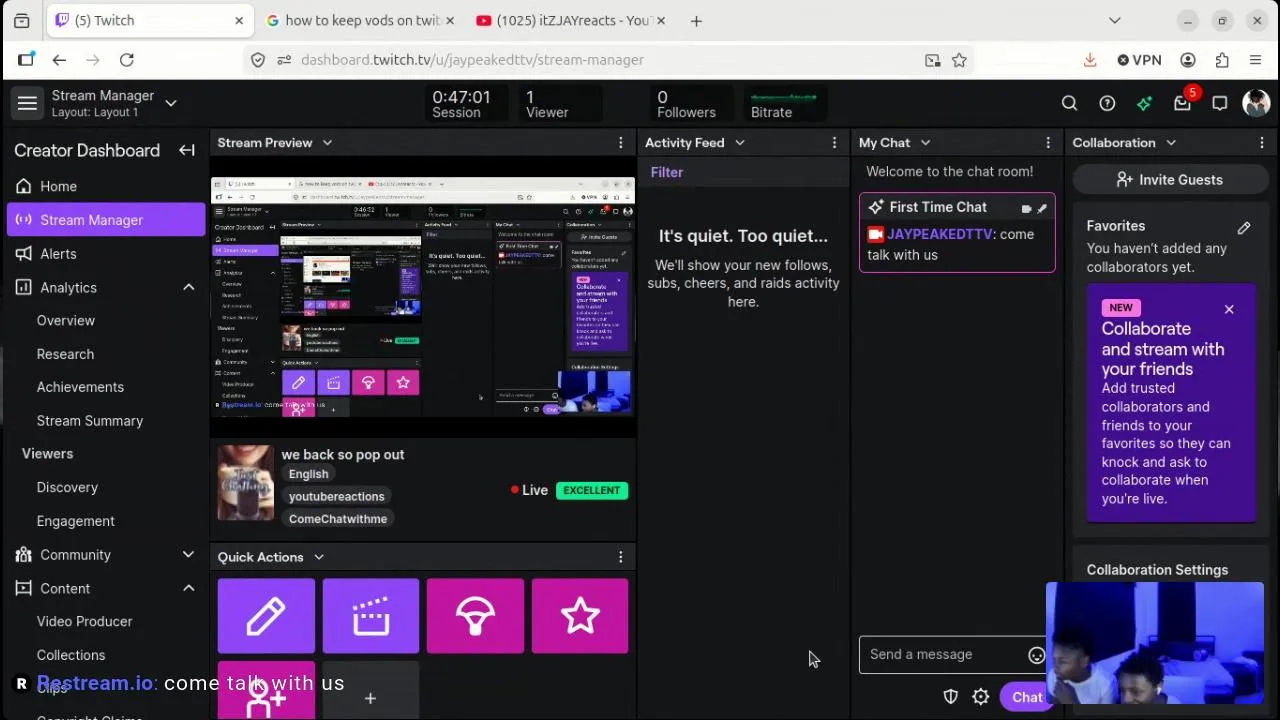This screenshot has height=720, width=1280.
Task: Open a new browser tab
Action: pyautogui.click(x=696, y=20)
